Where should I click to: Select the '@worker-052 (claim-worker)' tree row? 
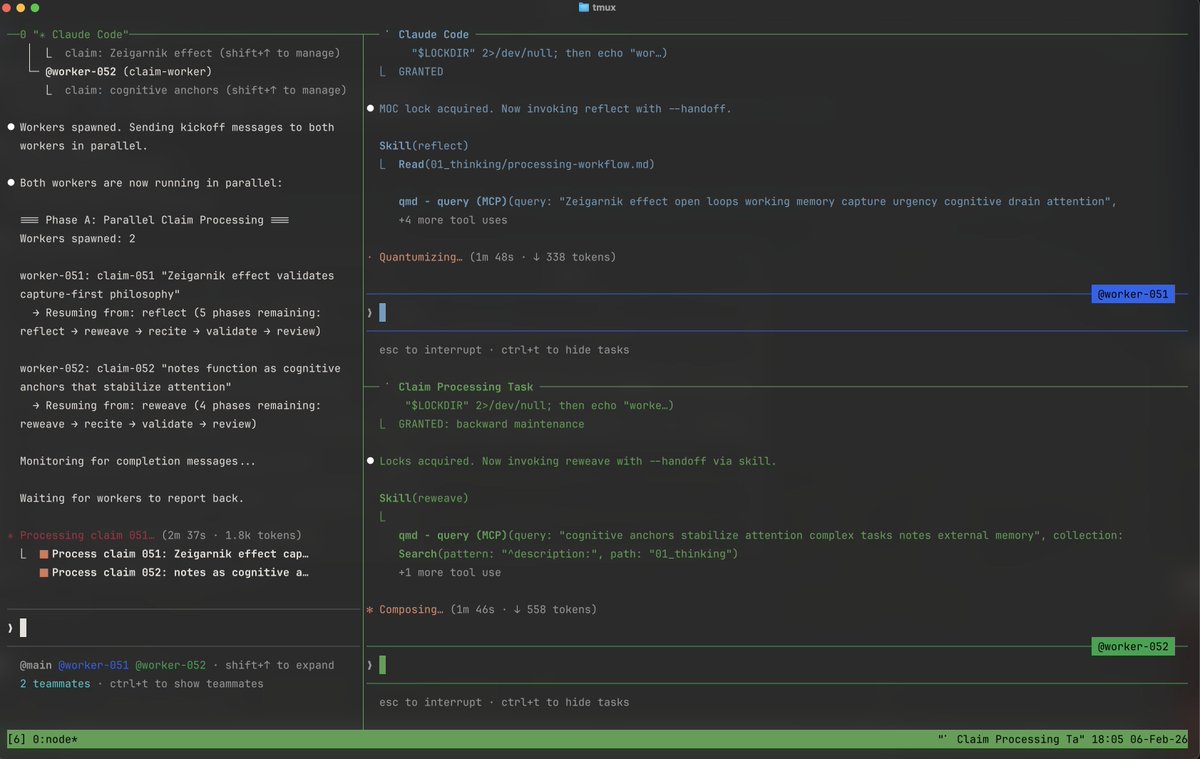(x=129, y=72)
